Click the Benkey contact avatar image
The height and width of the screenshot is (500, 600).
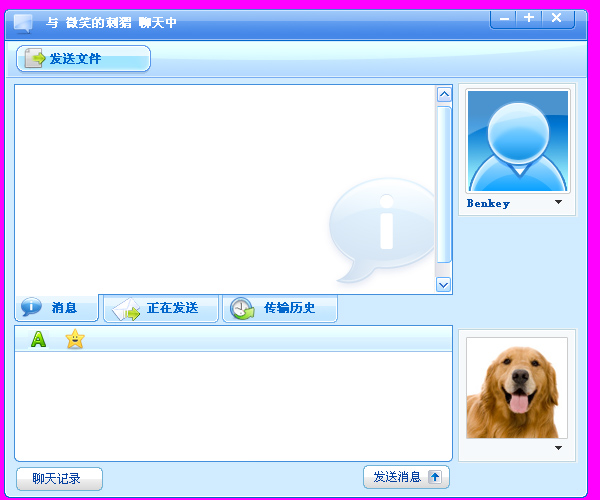(518, 141)
